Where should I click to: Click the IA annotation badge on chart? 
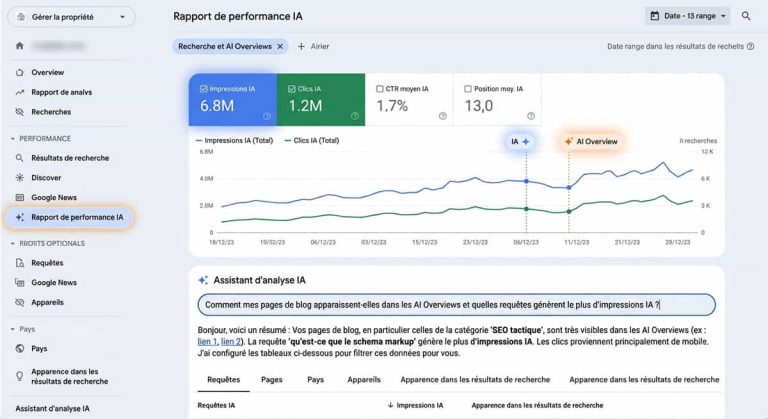click(520, 142)
